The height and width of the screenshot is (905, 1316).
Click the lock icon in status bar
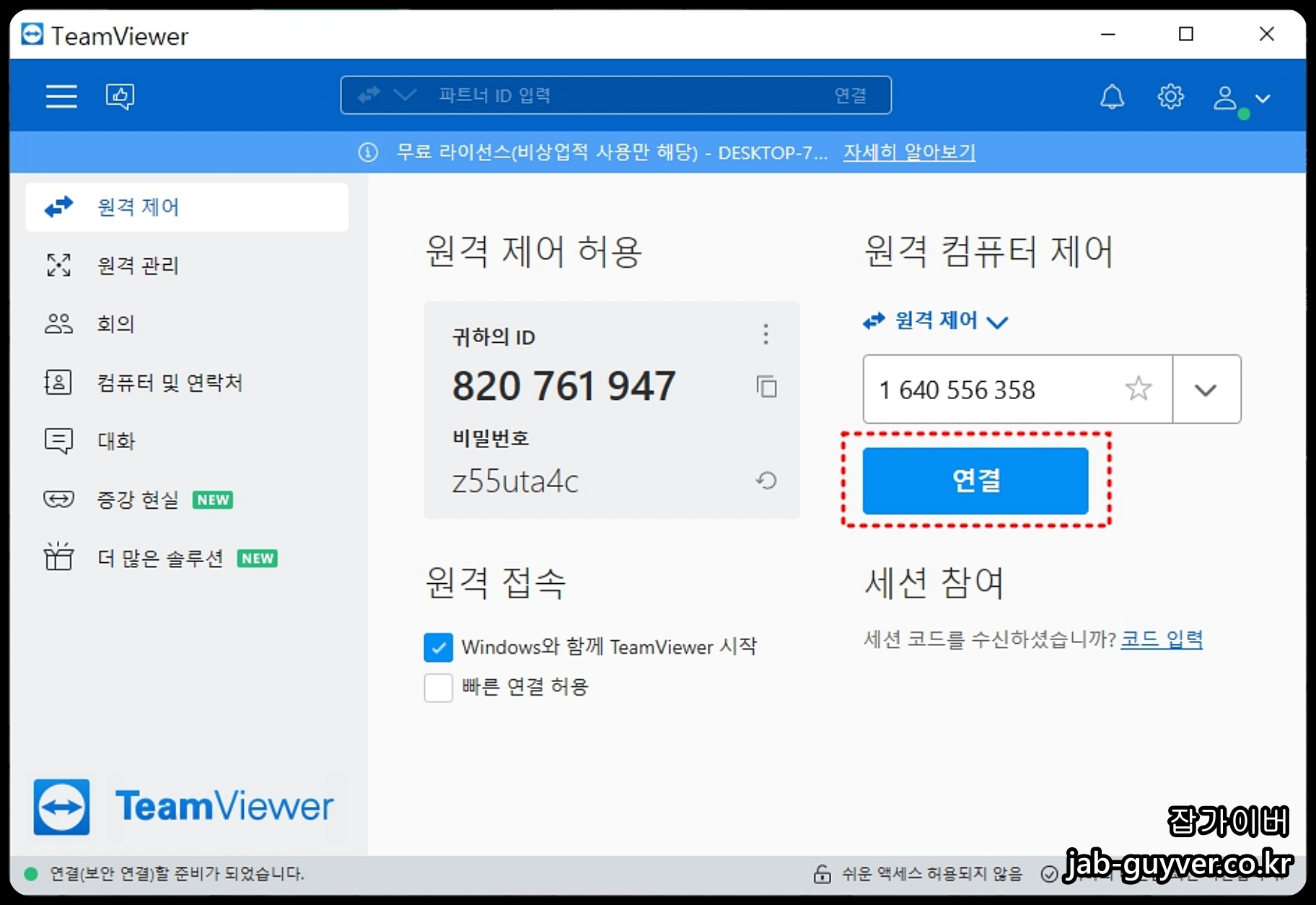pos(821,874)
